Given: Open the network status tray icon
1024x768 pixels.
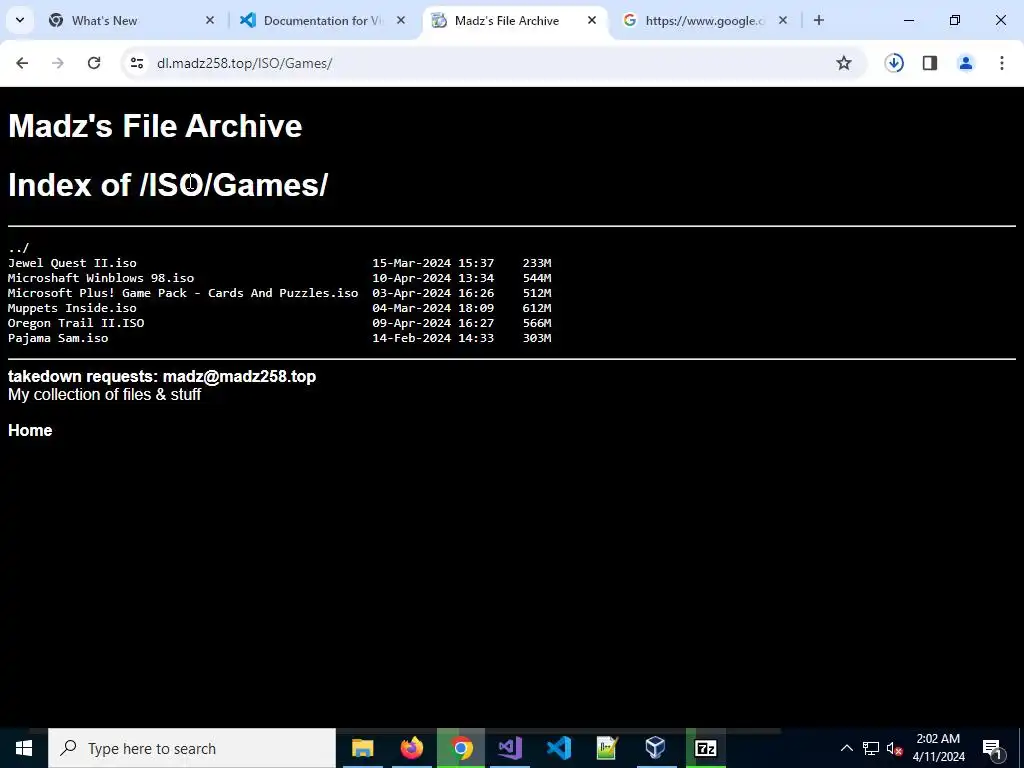Looking at the screenshot, I should pyautogui.click(x=871, y=748).
